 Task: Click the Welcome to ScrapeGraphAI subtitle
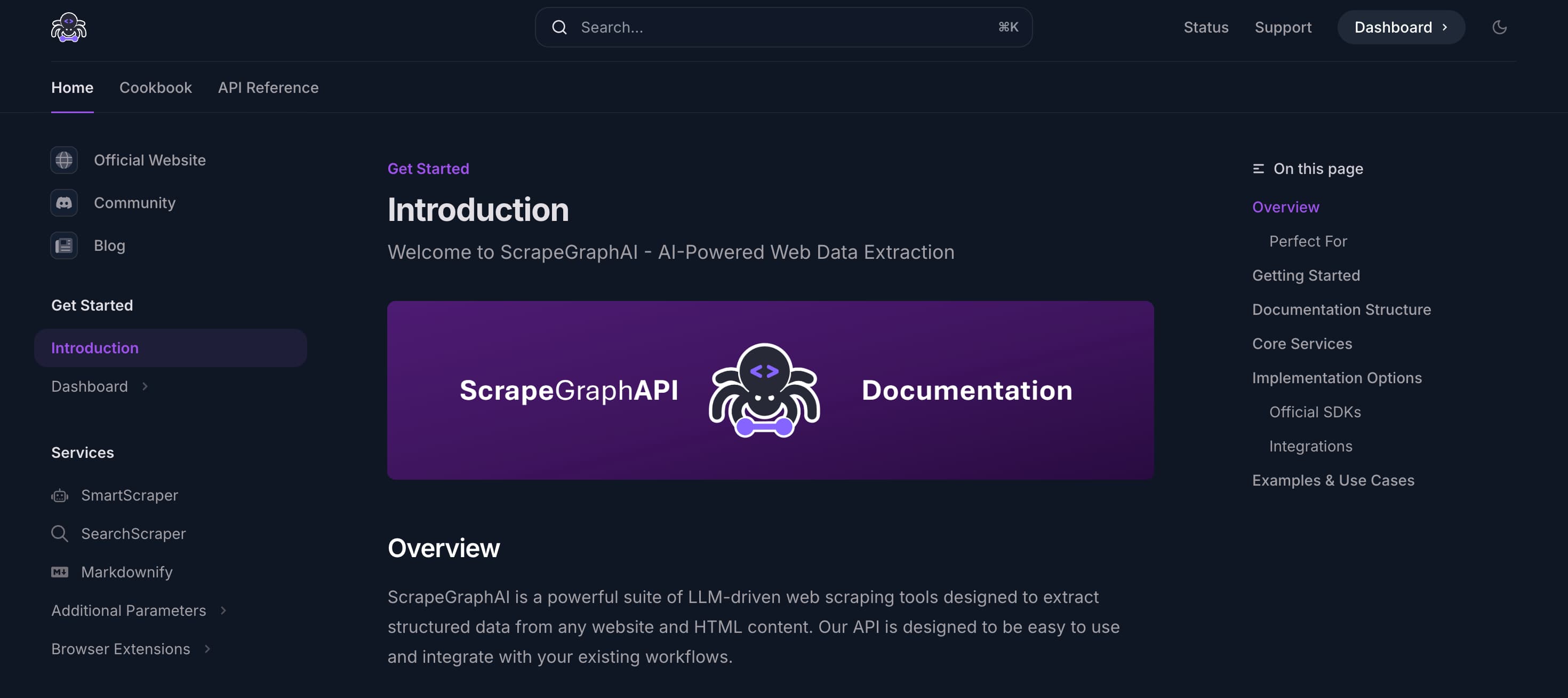pyautogui.click(x=671, y=252)
